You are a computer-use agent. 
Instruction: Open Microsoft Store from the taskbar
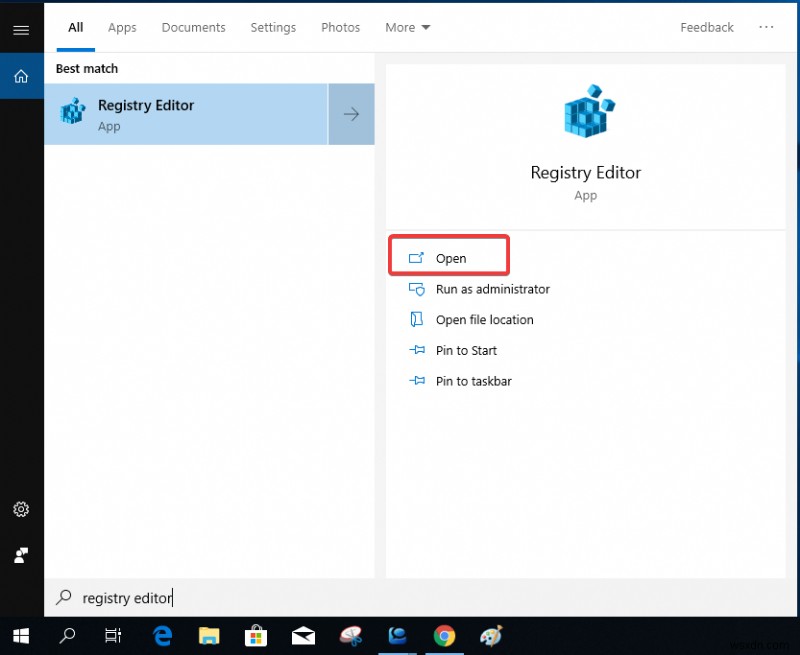click(x=256, y=636)
